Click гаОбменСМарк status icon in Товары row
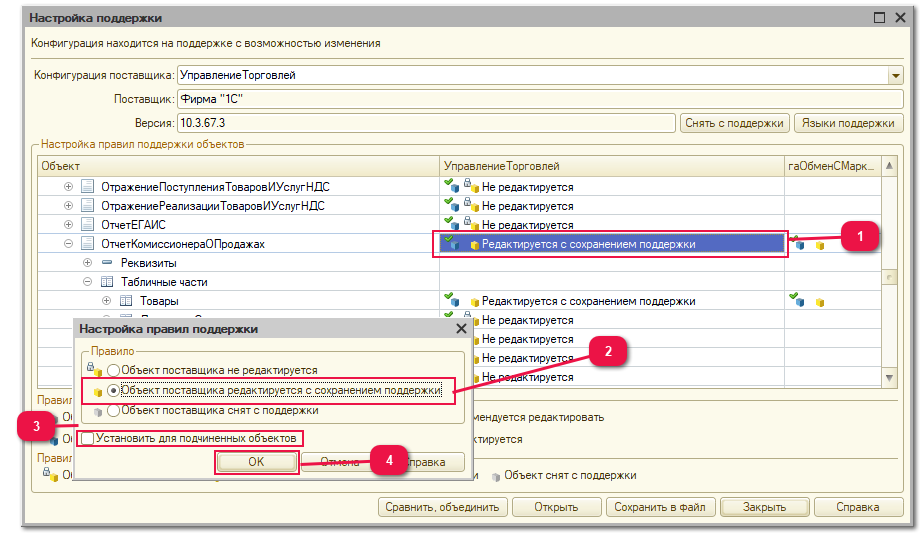This screenshot has height=536, width=923. 798,299
